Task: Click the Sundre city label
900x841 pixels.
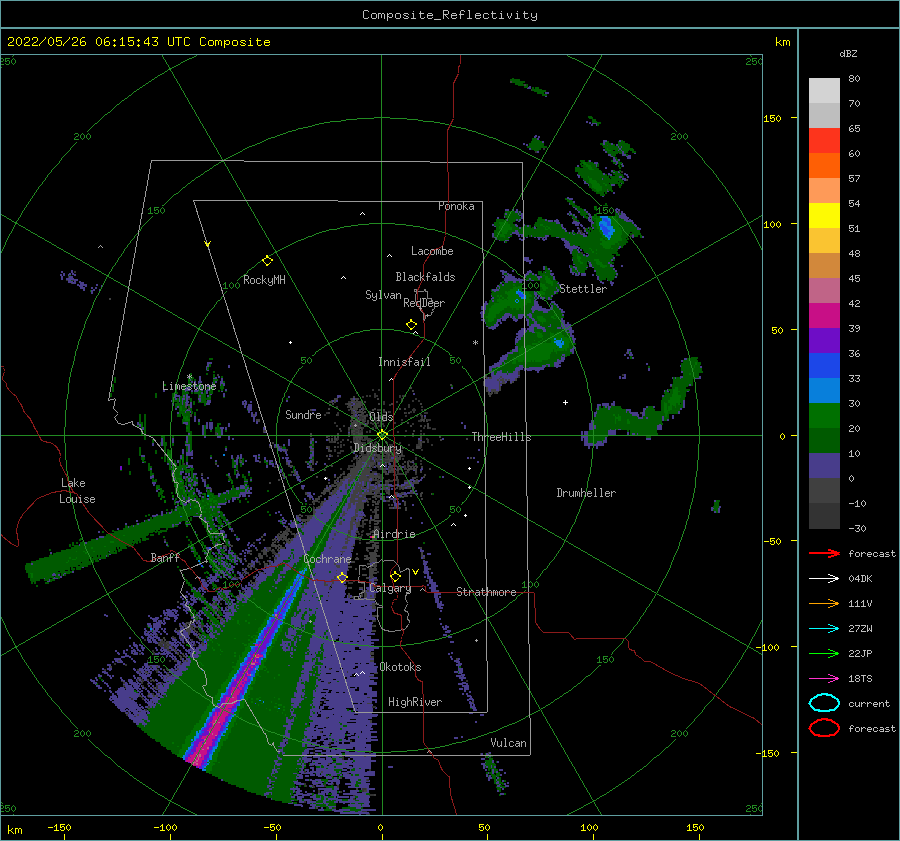Action: (x=303, y=414)
